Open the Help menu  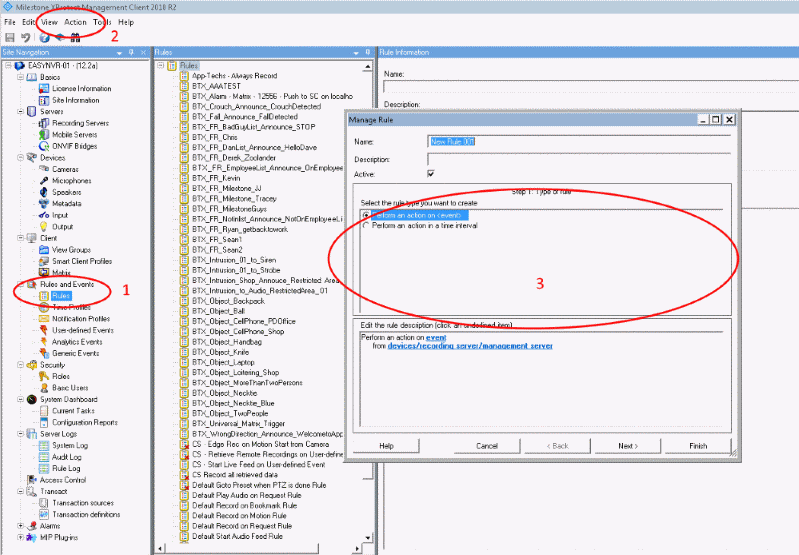click(x=126, y=22)
